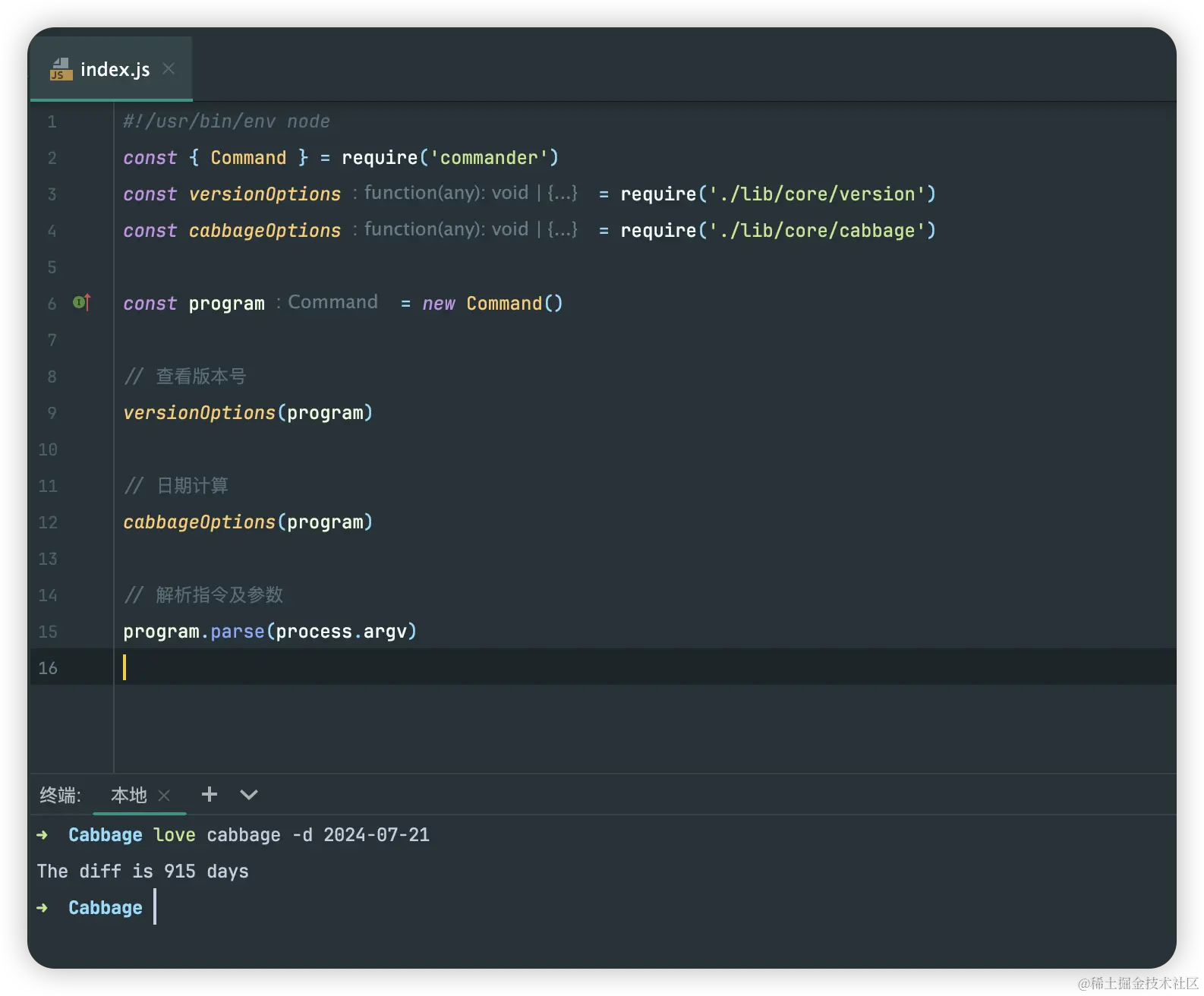Click the function type hint on line 4
This screenshot has width=1204, height=996.
(465, 229)
